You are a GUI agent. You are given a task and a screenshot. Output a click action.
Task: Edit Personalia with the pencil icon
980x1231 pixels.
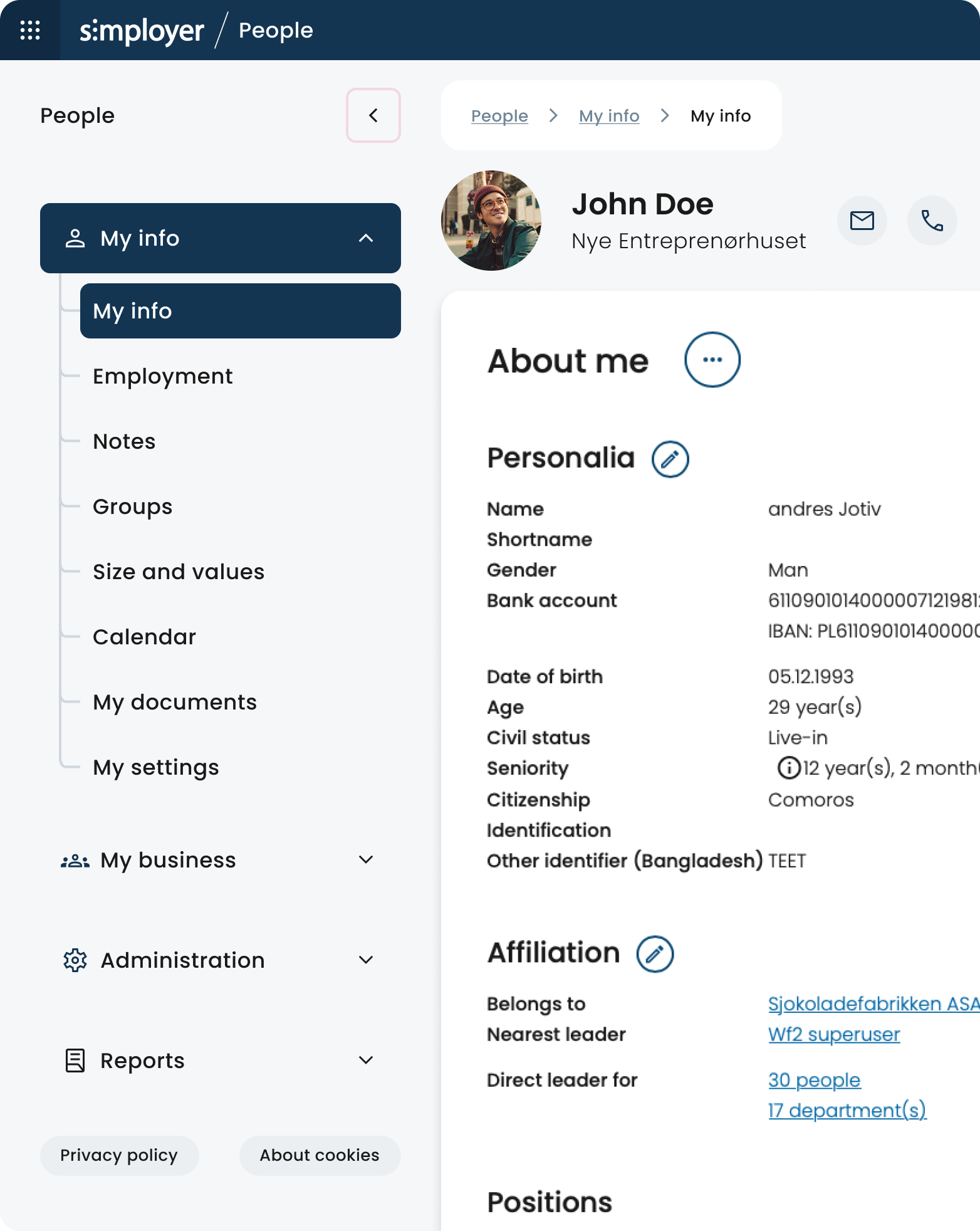click(670, 459)
